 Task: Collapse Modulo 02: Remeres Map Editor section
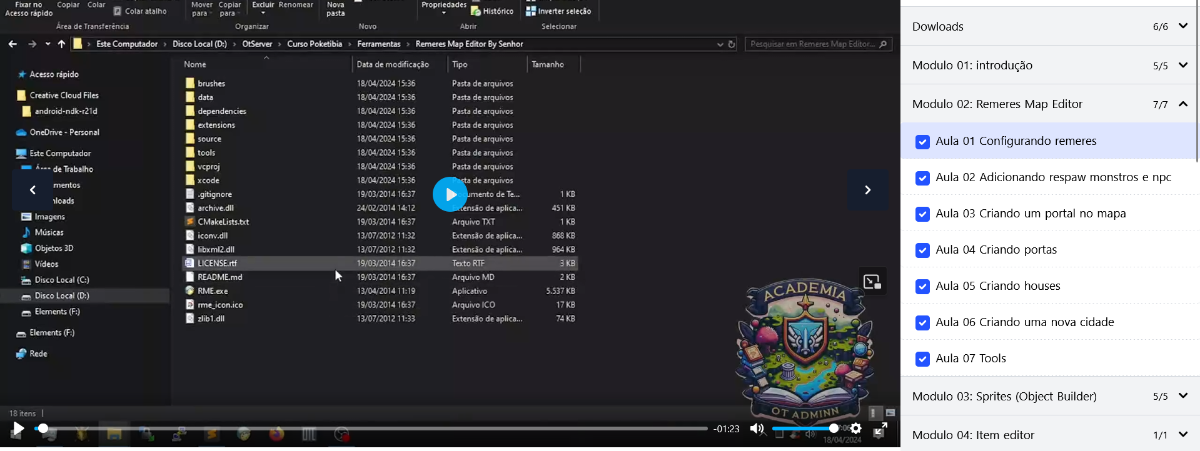coord(1183,104)
